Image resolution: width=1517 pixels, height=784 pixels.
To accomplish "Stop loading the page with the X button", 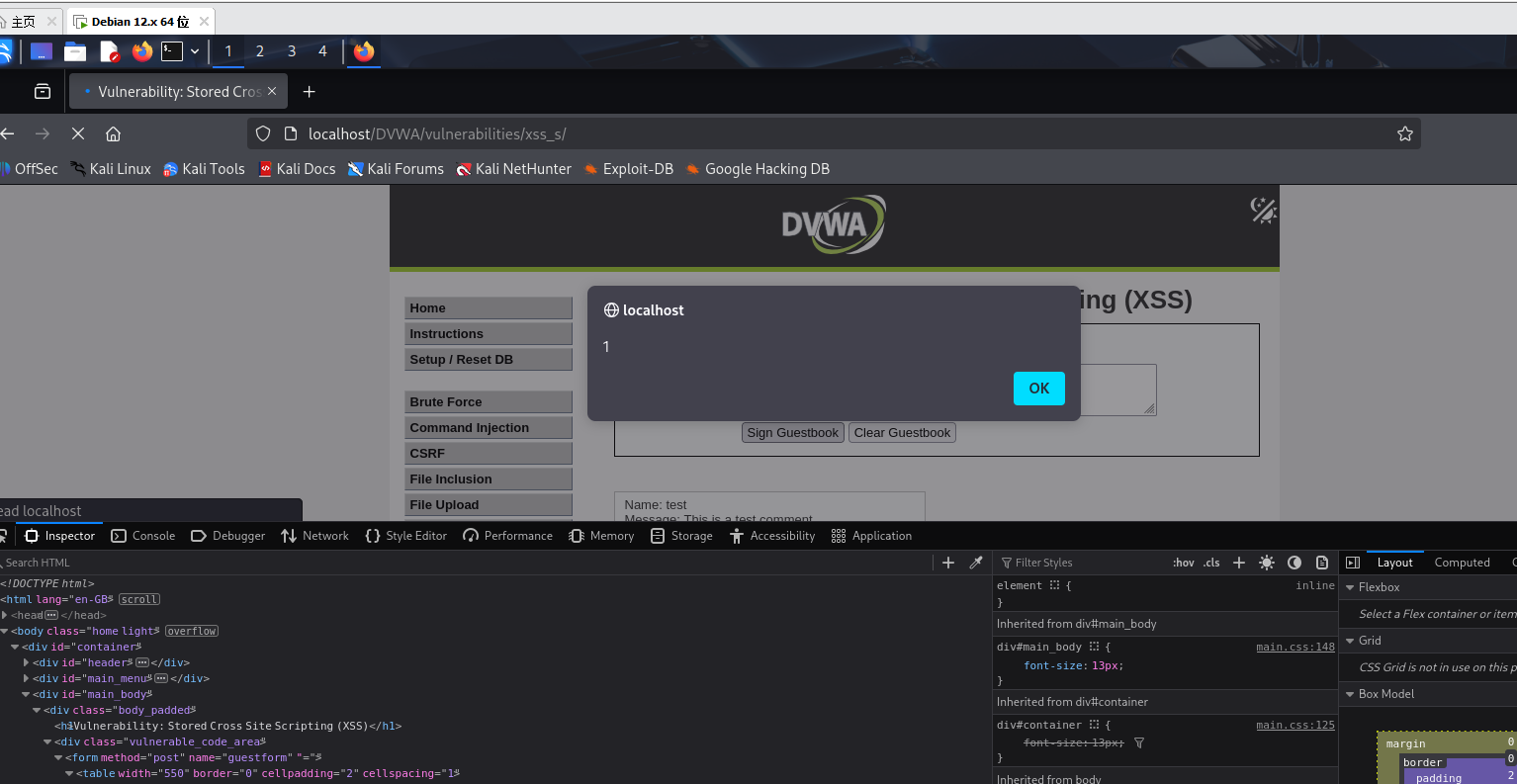I will tap(78, 133).
